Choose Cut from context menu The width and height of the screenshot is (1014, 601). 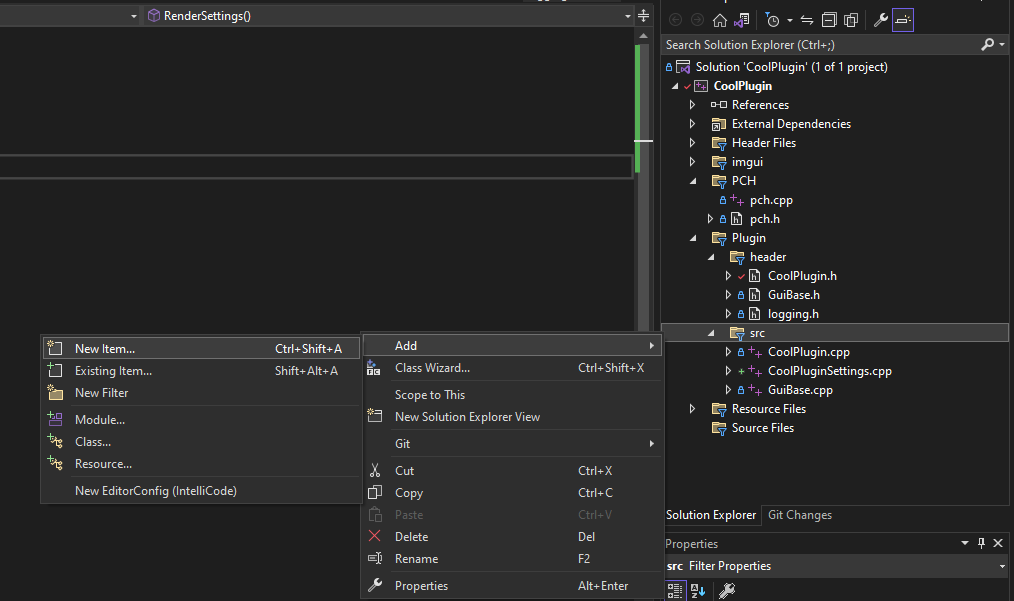pos(512,471)
